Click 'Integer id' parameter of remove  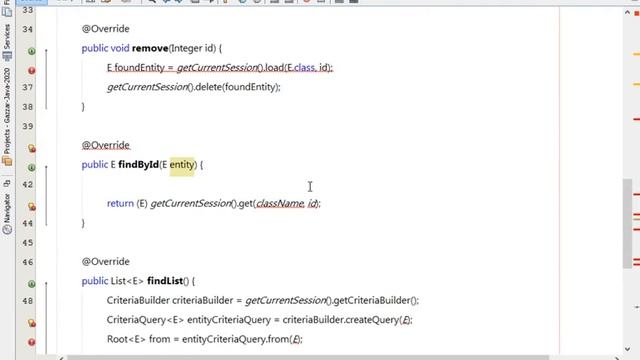193,48
